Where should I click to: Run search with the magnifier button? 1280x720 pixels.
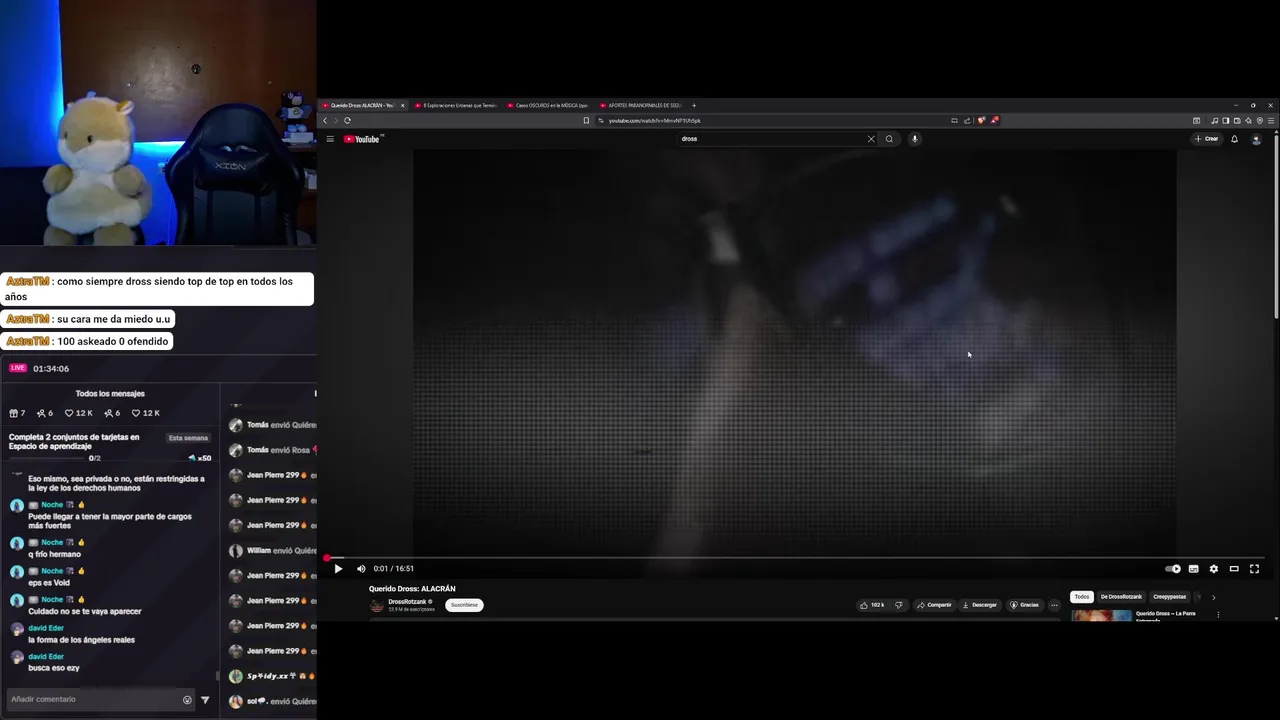click(889, 139)
